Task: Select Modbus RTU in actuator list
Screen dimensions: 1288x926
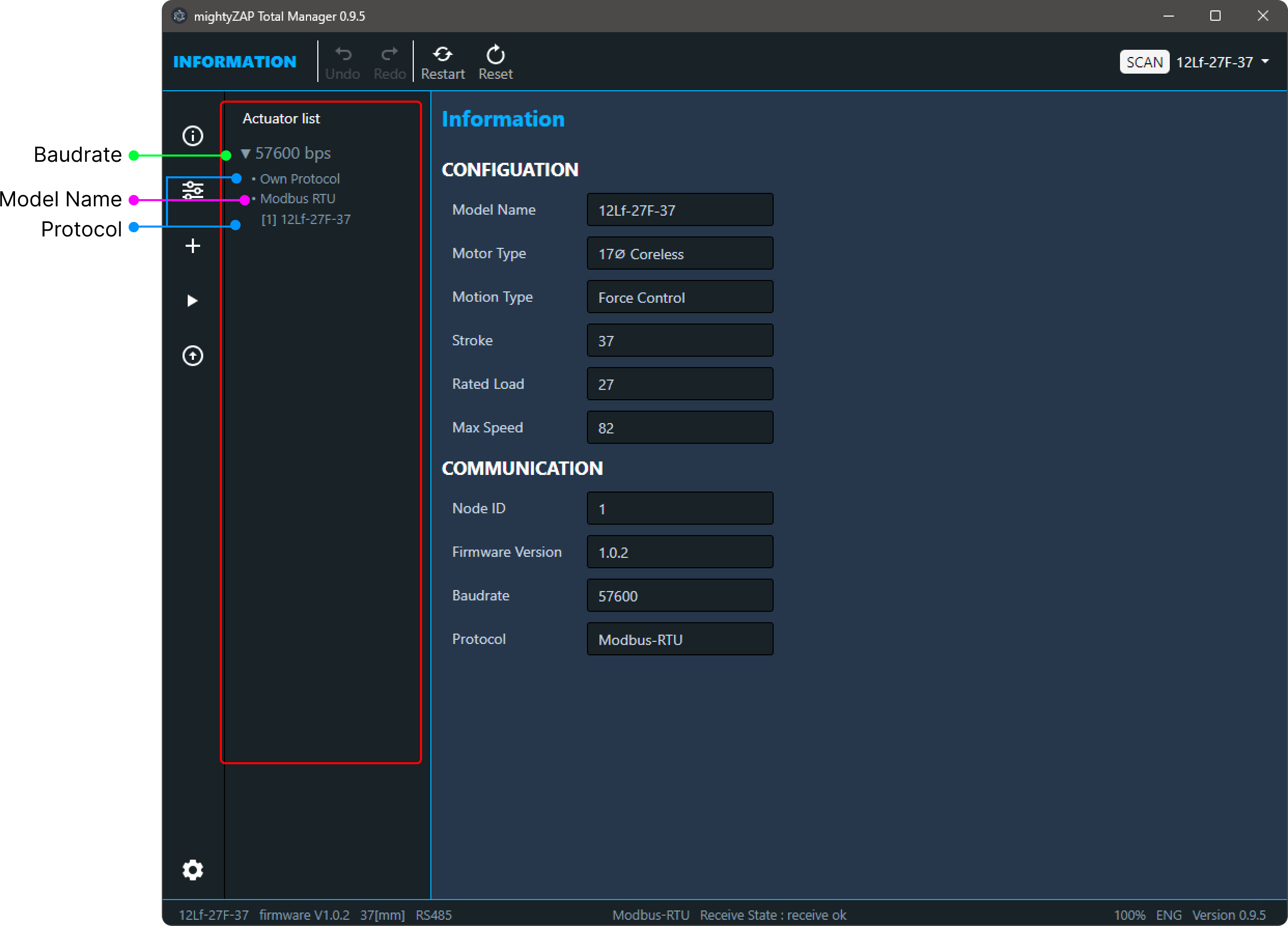Action: pos(298,199)
